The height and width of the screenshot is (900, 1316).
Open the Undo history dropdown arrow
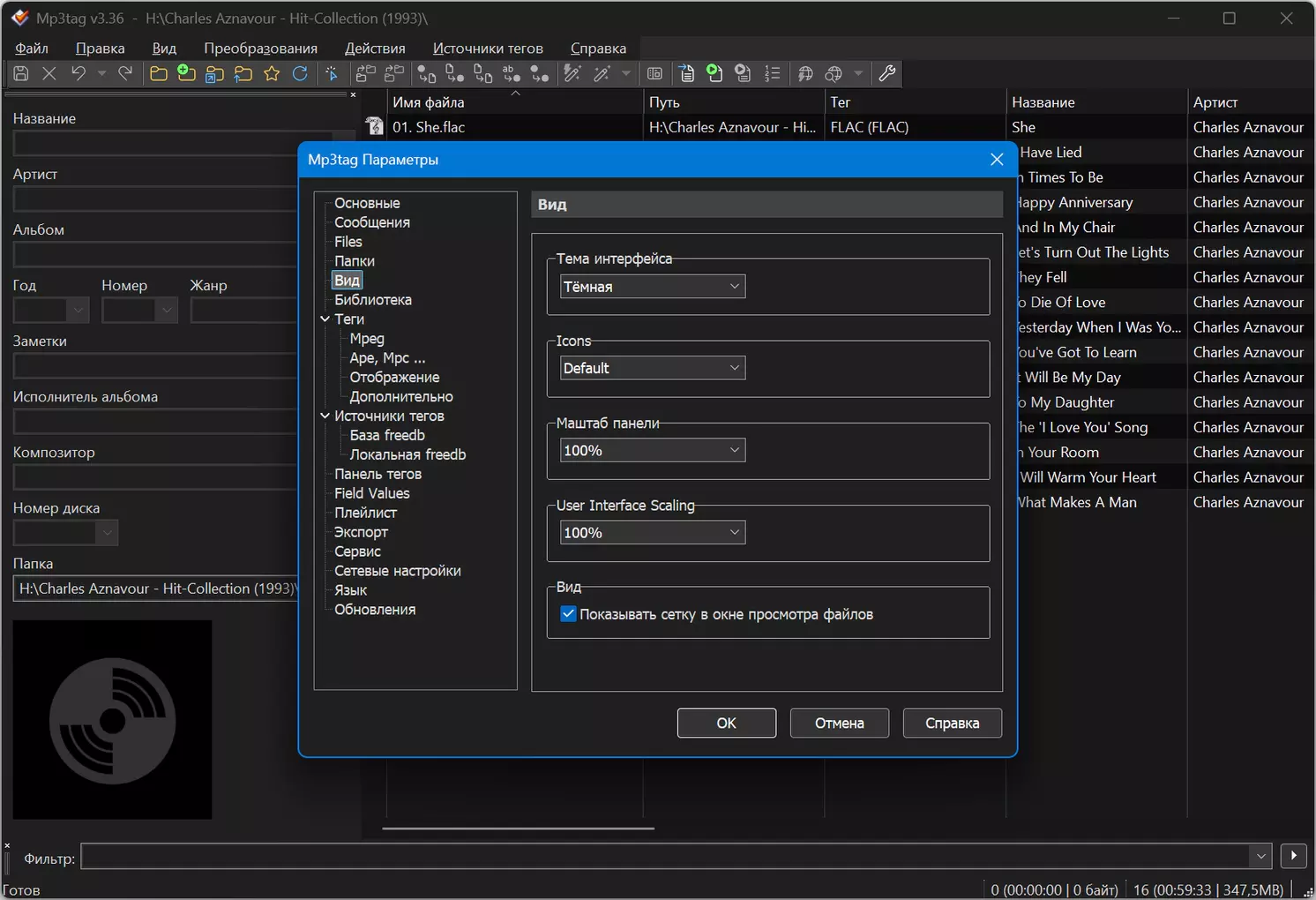pyautogui.click(x=101, y=74)
